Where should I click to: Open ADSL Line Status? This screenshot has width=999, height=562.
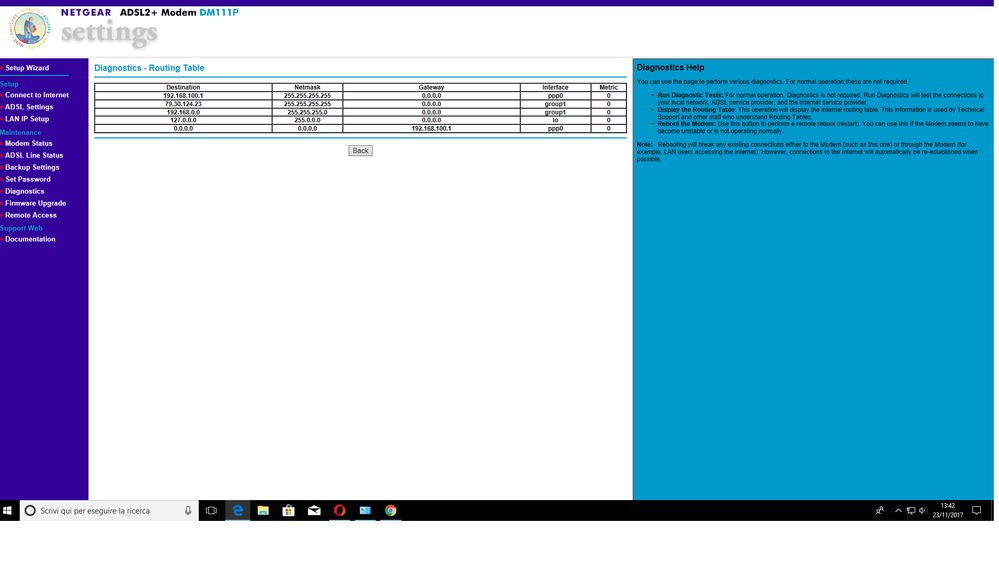(34, 155)
